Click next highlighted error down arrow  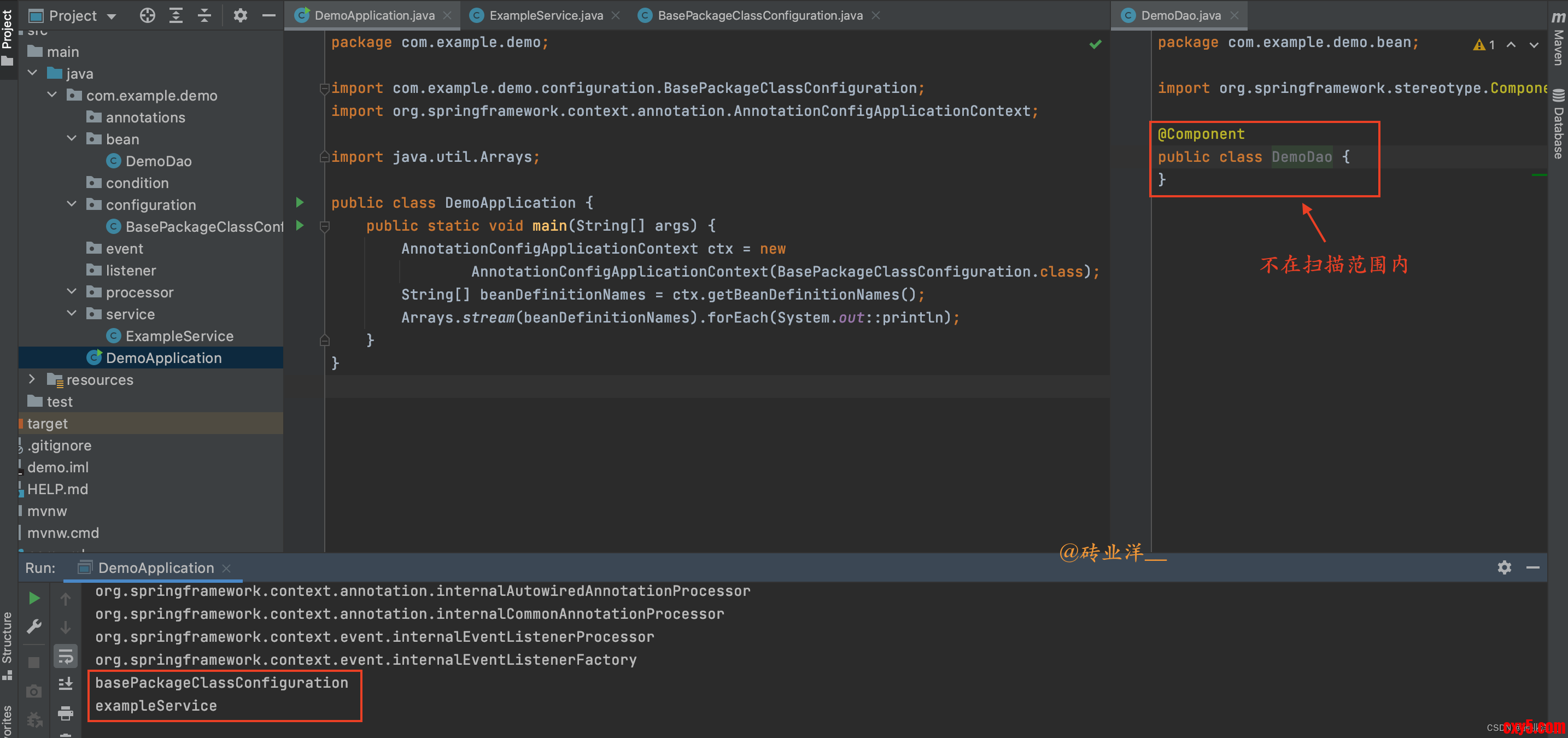click(1534, 44)
